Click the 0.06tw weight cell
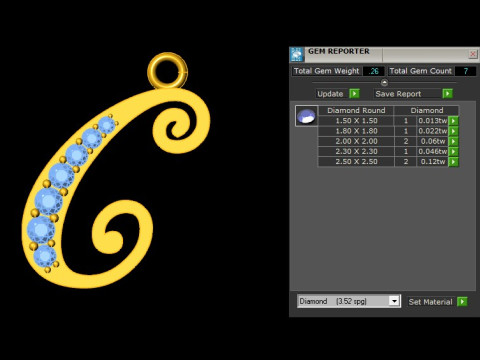Screen dimensions: 480x360 pos(432,141)
